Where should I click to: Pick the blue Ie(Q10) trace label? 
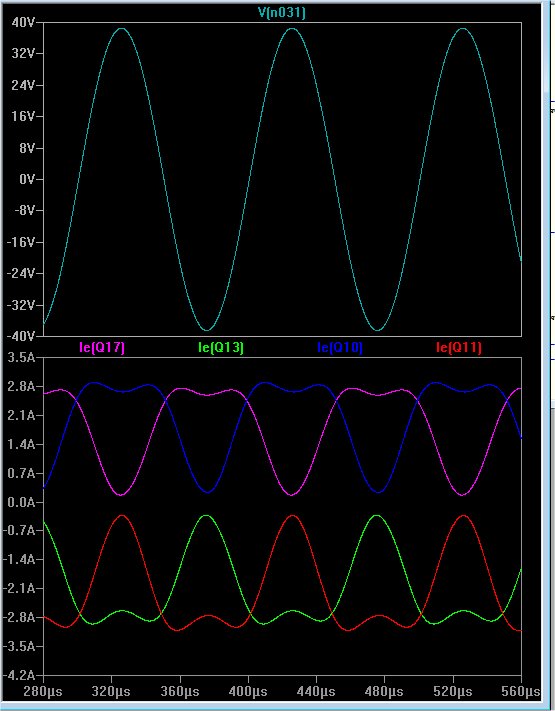[340, 348]
